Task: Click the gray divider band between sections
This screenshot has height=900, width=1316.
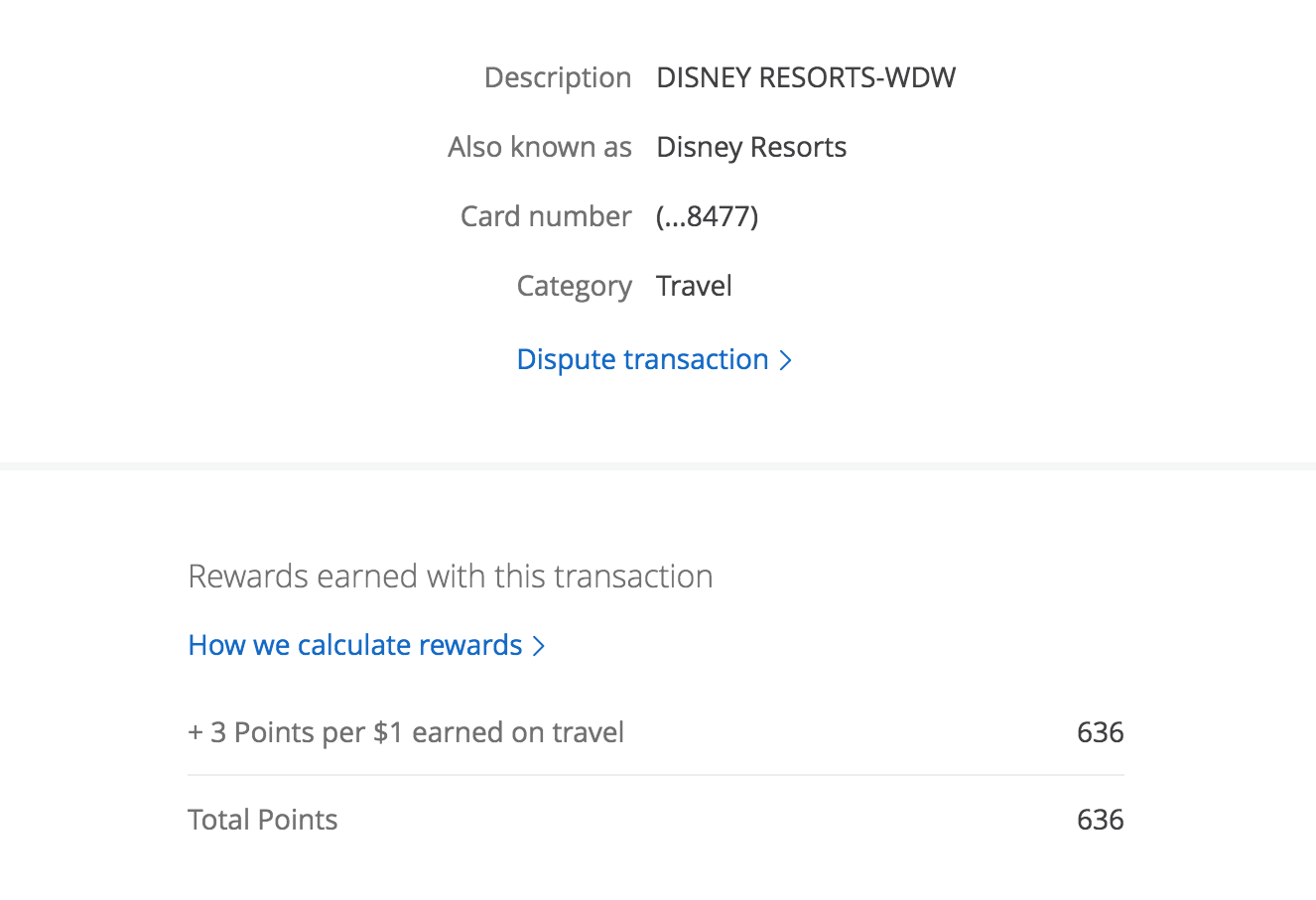Action: (658, 465)
